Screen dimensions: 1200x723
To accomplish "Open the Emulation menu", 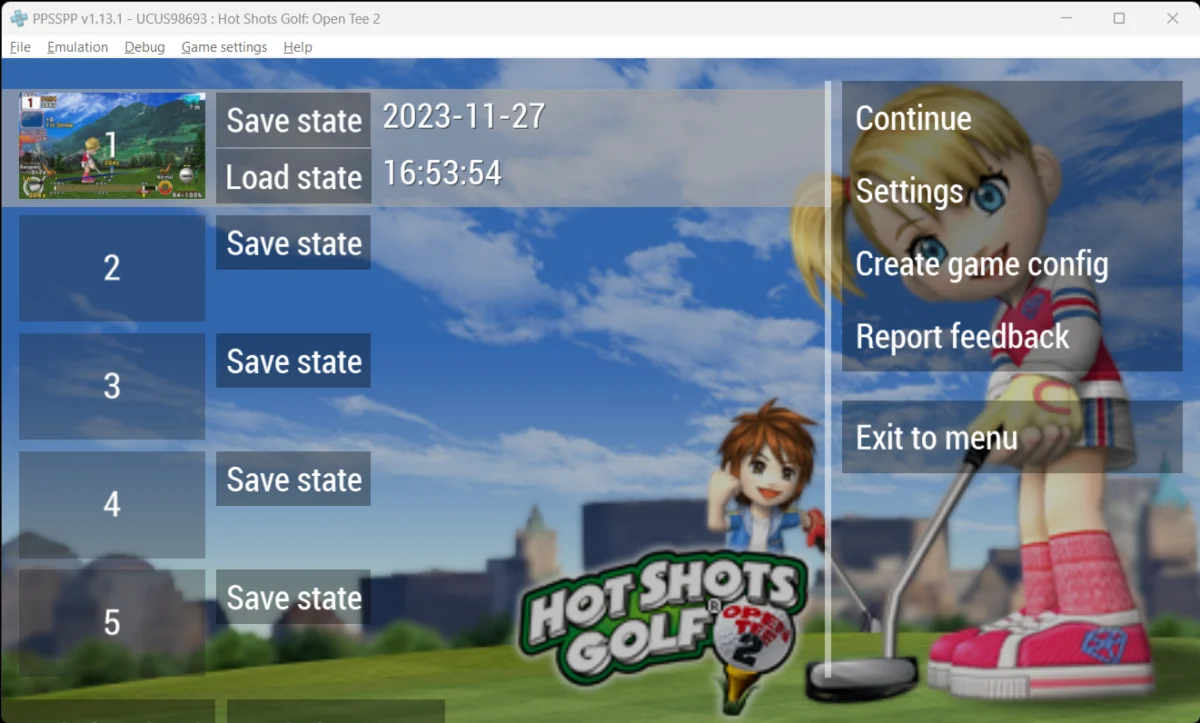I will pyautogui.click(x=77, y=47).
